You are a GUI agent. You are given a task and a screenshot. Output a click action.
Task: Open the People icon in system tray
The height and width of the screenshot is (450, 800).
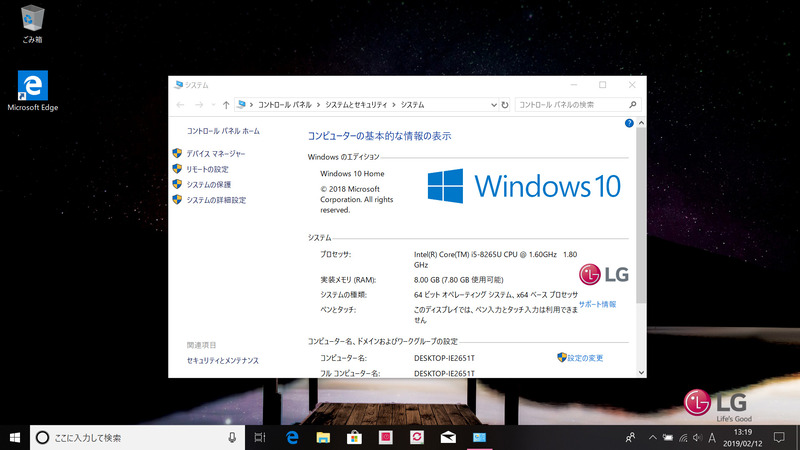click(x=631, y=437)
